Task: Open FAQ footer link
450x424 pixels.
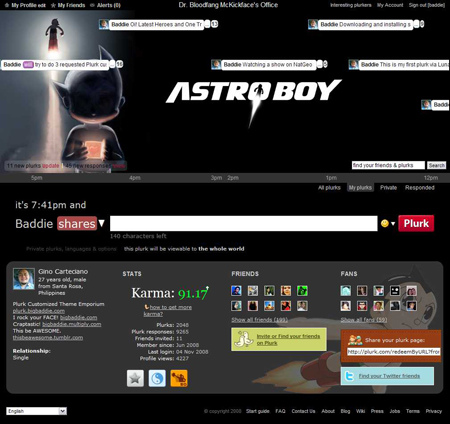Action: 280,411
